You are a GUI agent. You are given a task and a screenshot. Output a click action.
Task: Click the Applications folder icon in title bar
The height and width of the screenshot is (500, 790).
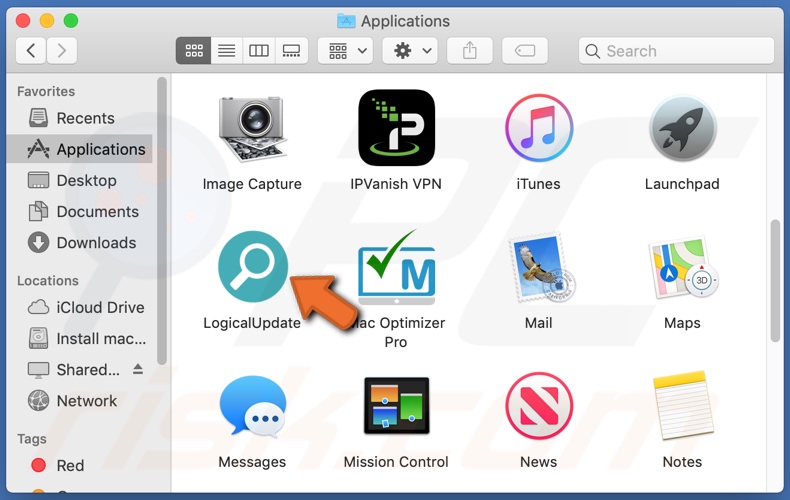coord(346,21)
